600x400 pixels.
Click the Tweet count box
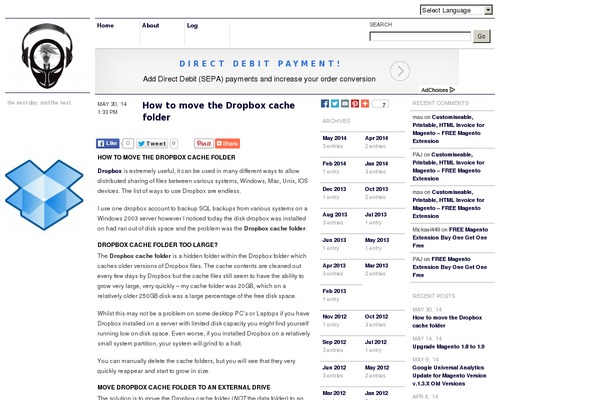click(173, 143)
